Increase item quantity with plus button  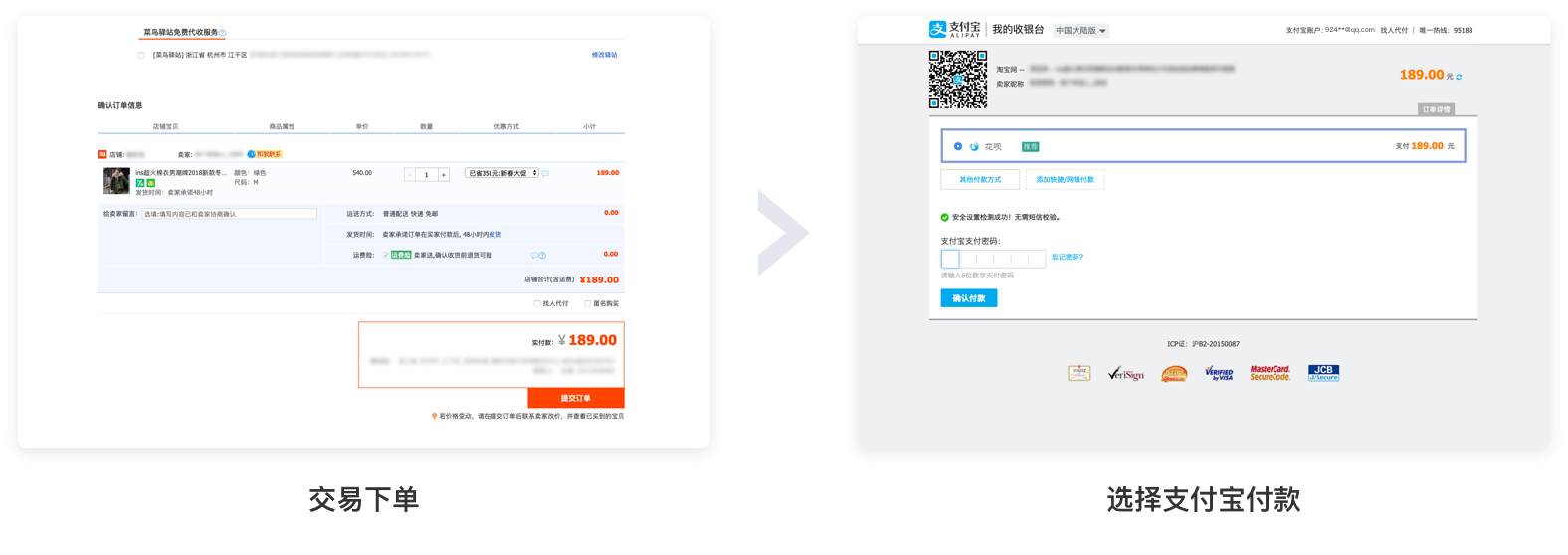coord(444,174)
